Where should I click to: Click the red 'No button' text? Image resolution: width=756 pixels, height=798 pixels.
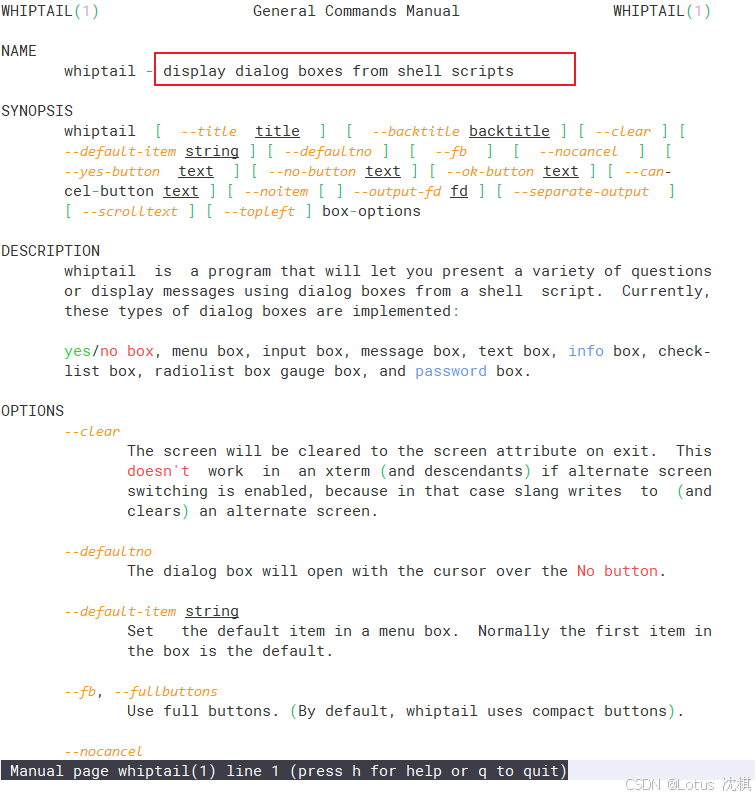[617, 571]
